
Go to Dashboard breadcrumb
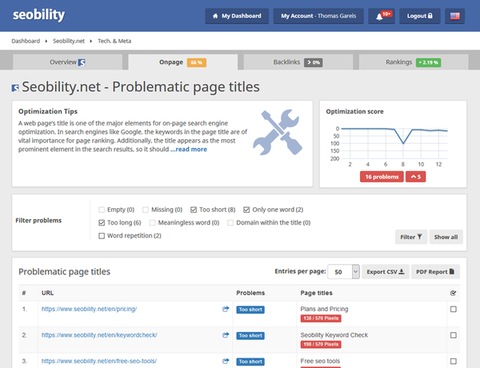point(26,41)
